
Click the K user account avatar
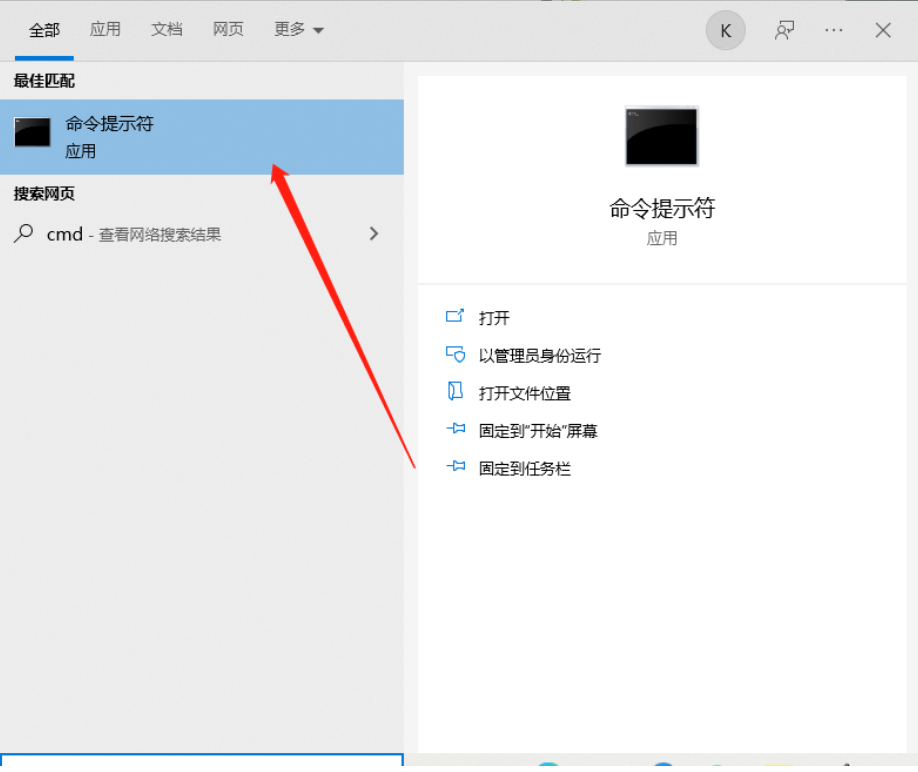pos(725,31)
